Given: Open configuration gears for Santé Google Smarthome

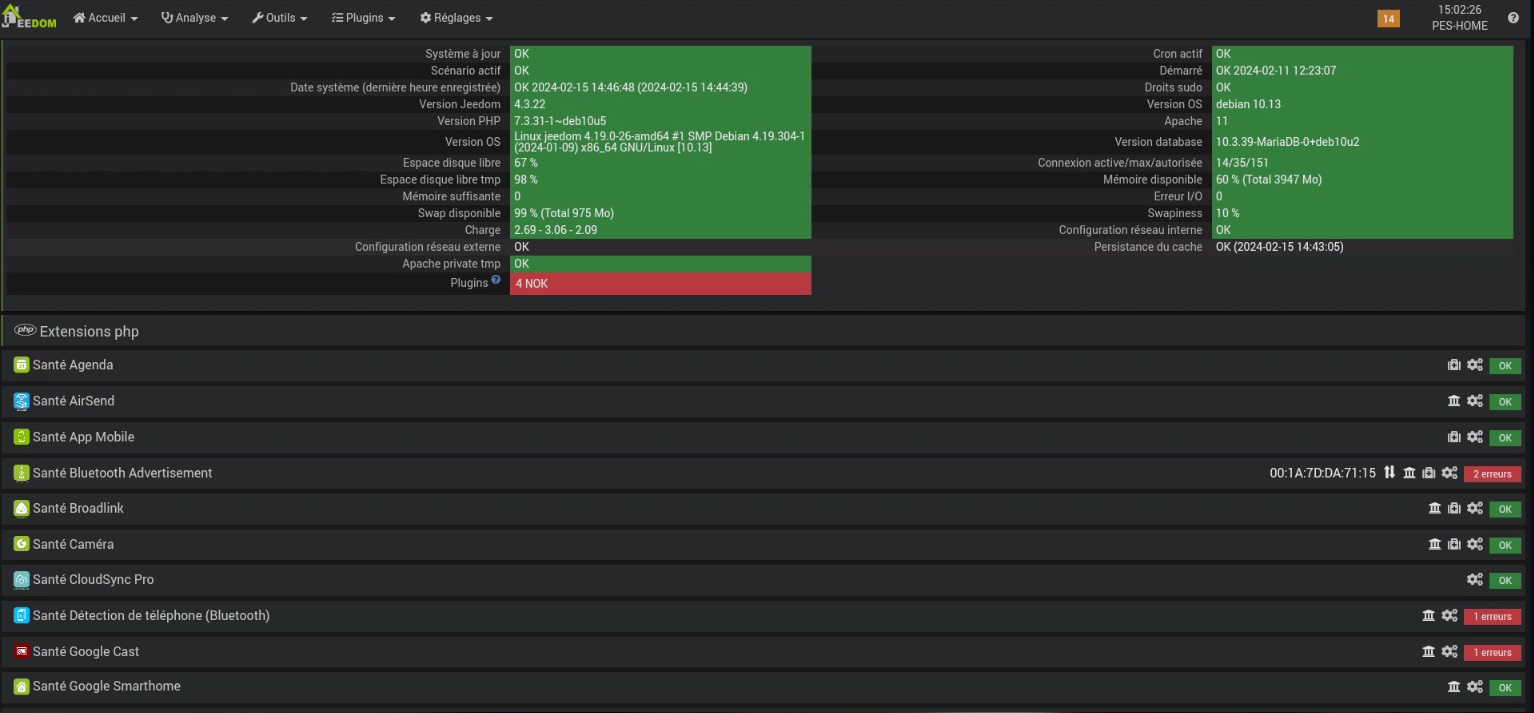Looking at the screenshot, I should click(1475, 687).
